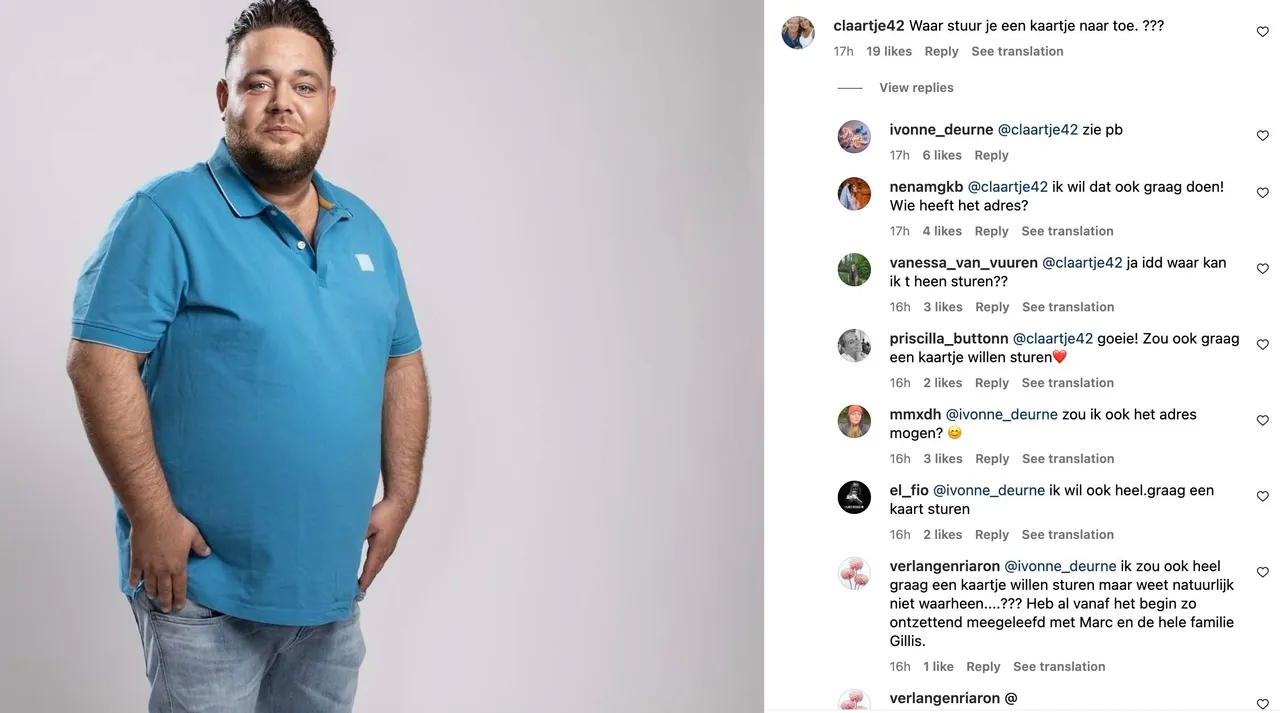
Task: Expand View replies under claartje42's comment
Action: tap(916, 88)
